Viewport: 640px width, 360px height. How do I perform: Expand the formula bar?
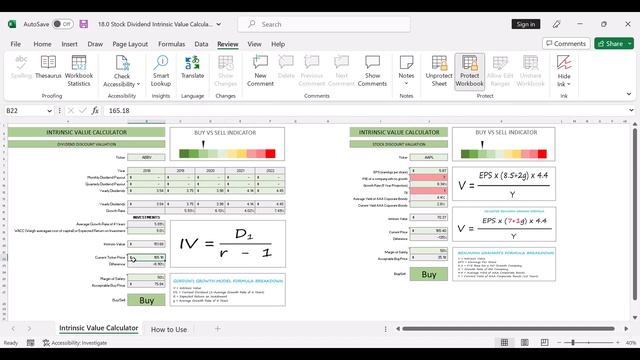(x=631, y=110)
